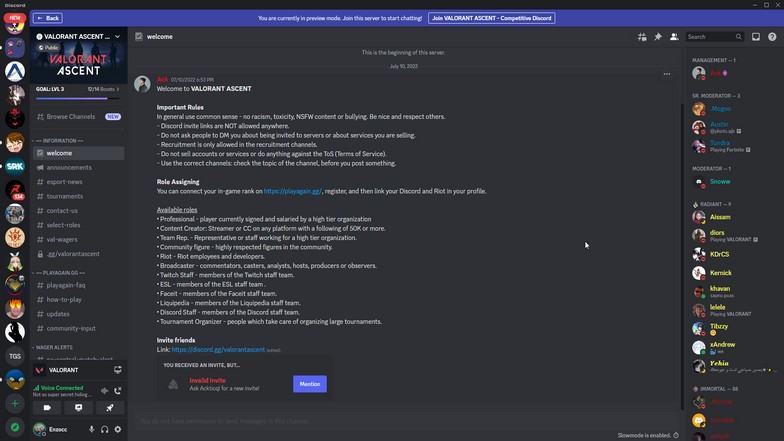Toggle headphones deafen

click(104, 429)
